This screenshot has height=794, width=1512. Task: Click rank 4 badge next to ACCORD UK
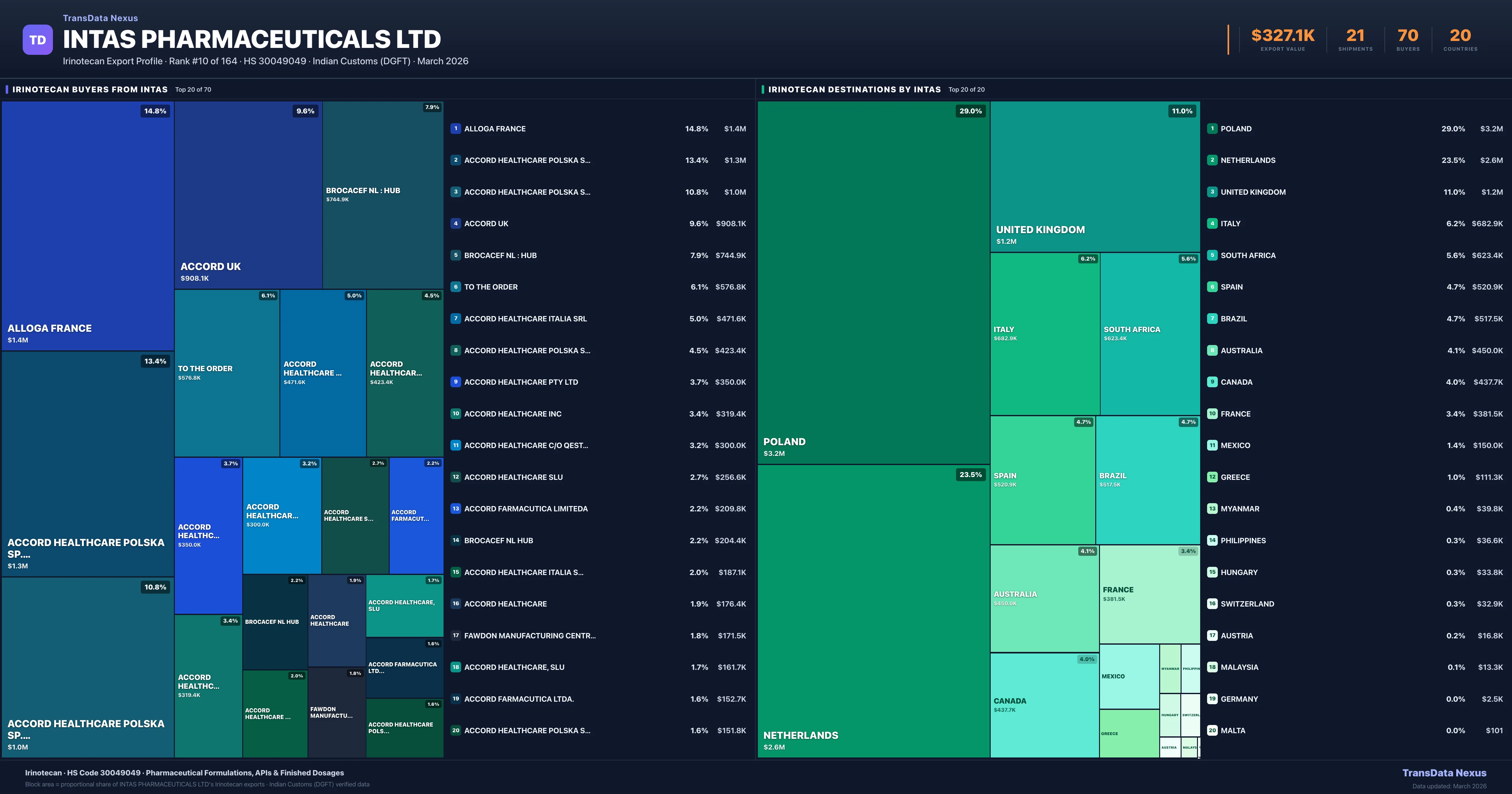tap(455, 224)
